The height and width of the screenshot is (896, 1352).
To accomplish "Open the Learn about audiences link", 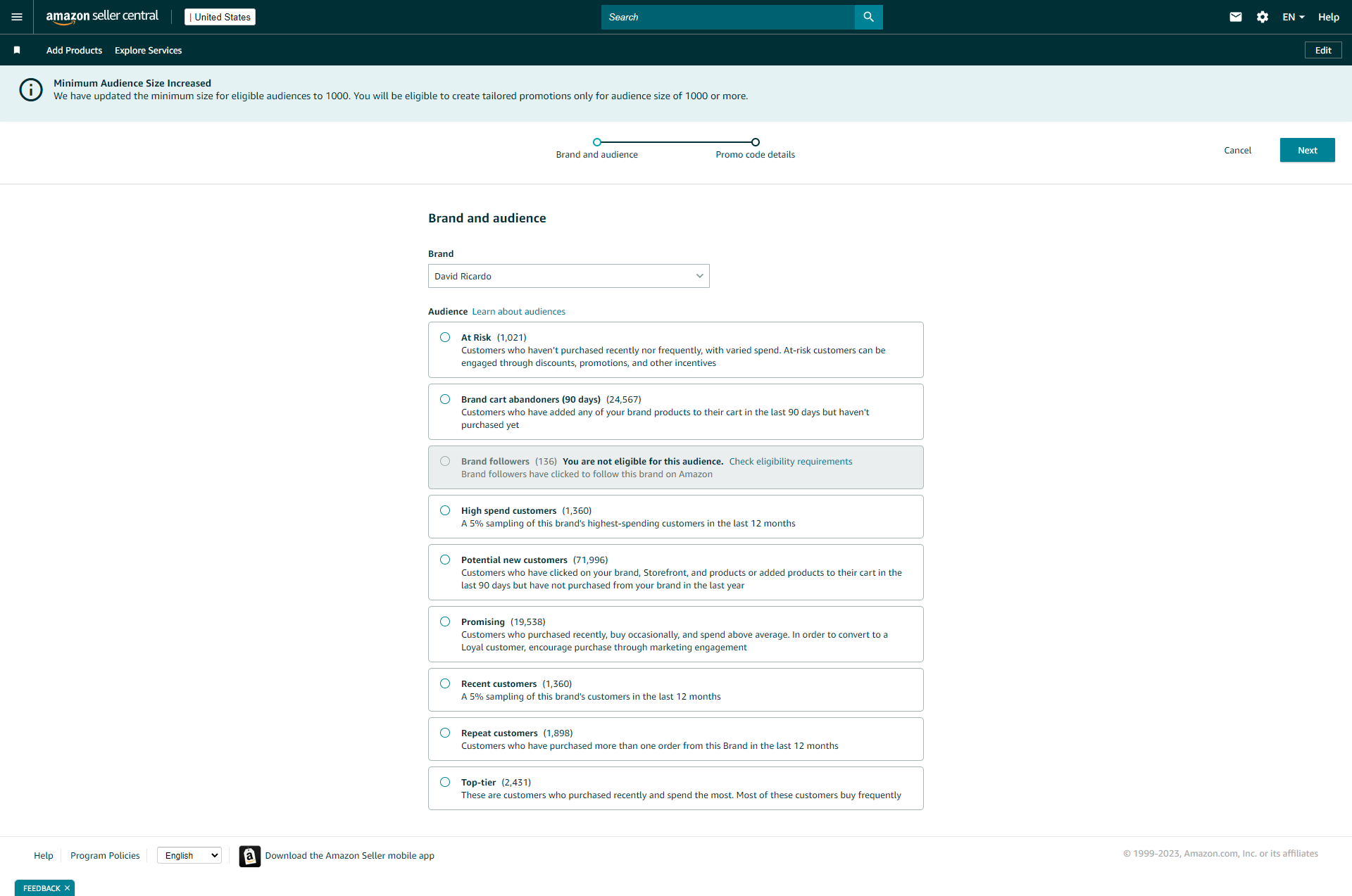I will click(518, 311).
